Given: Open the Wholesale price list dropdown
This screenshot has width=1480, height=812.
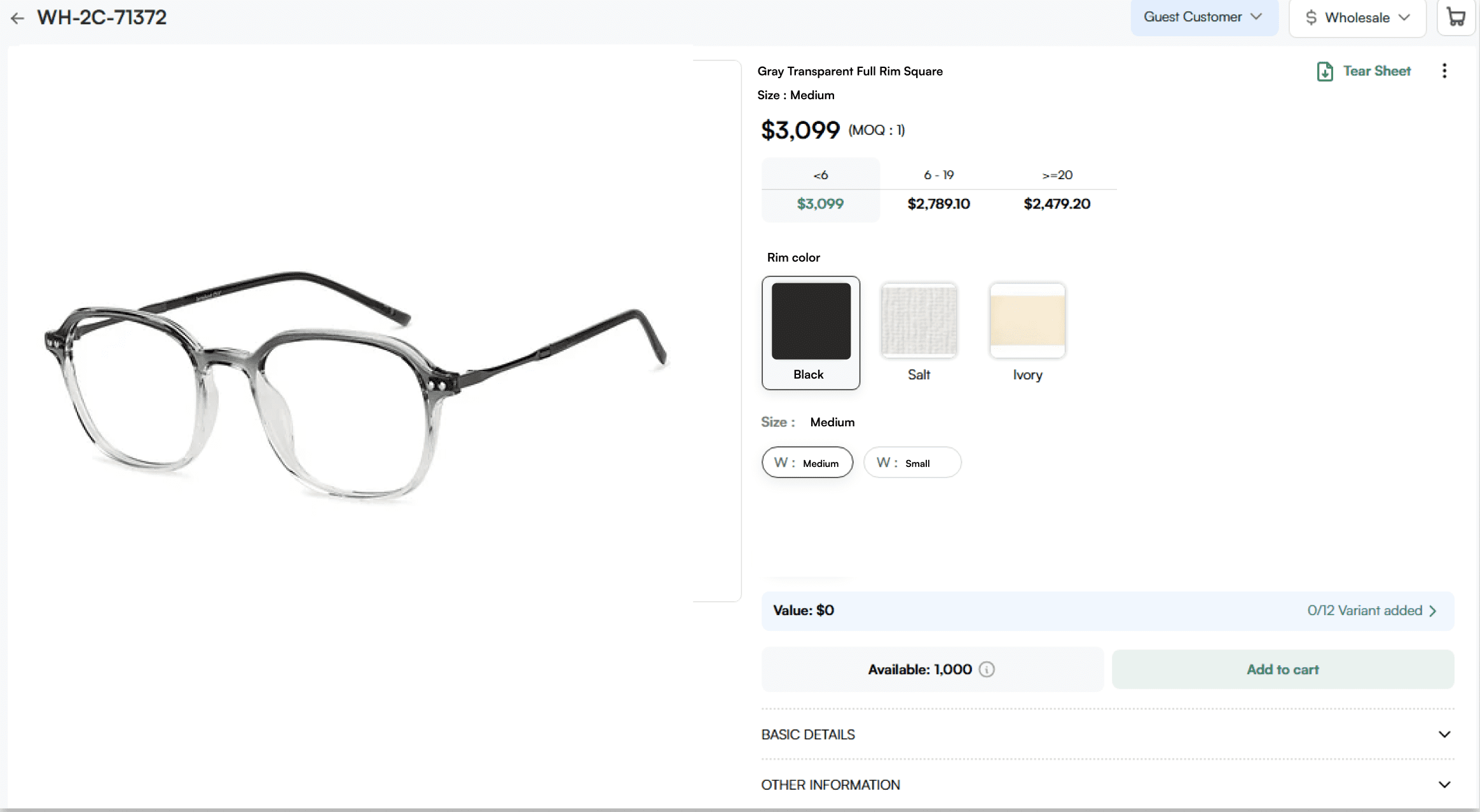Looking at the screenshot, I should (1357, 18).
